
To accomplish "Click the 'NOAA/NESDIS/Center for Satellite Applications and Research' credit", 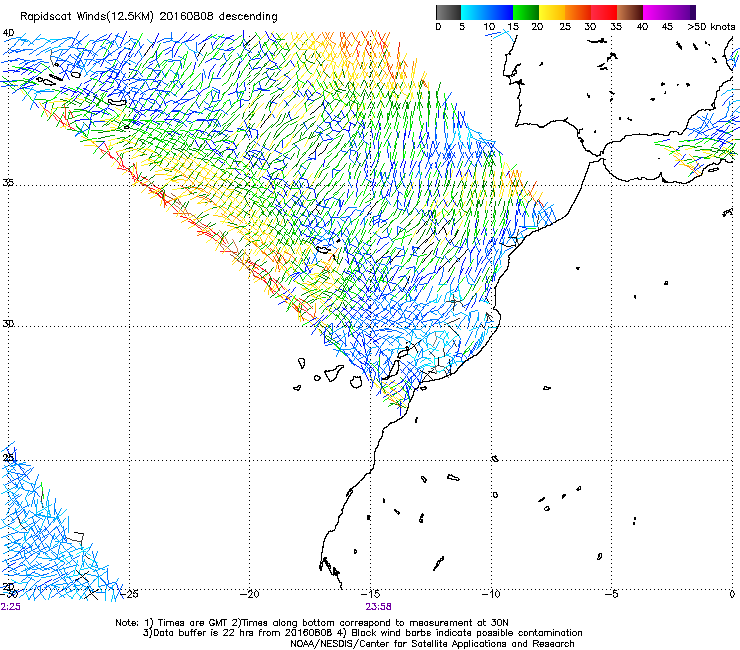I will tap(432, 644).
